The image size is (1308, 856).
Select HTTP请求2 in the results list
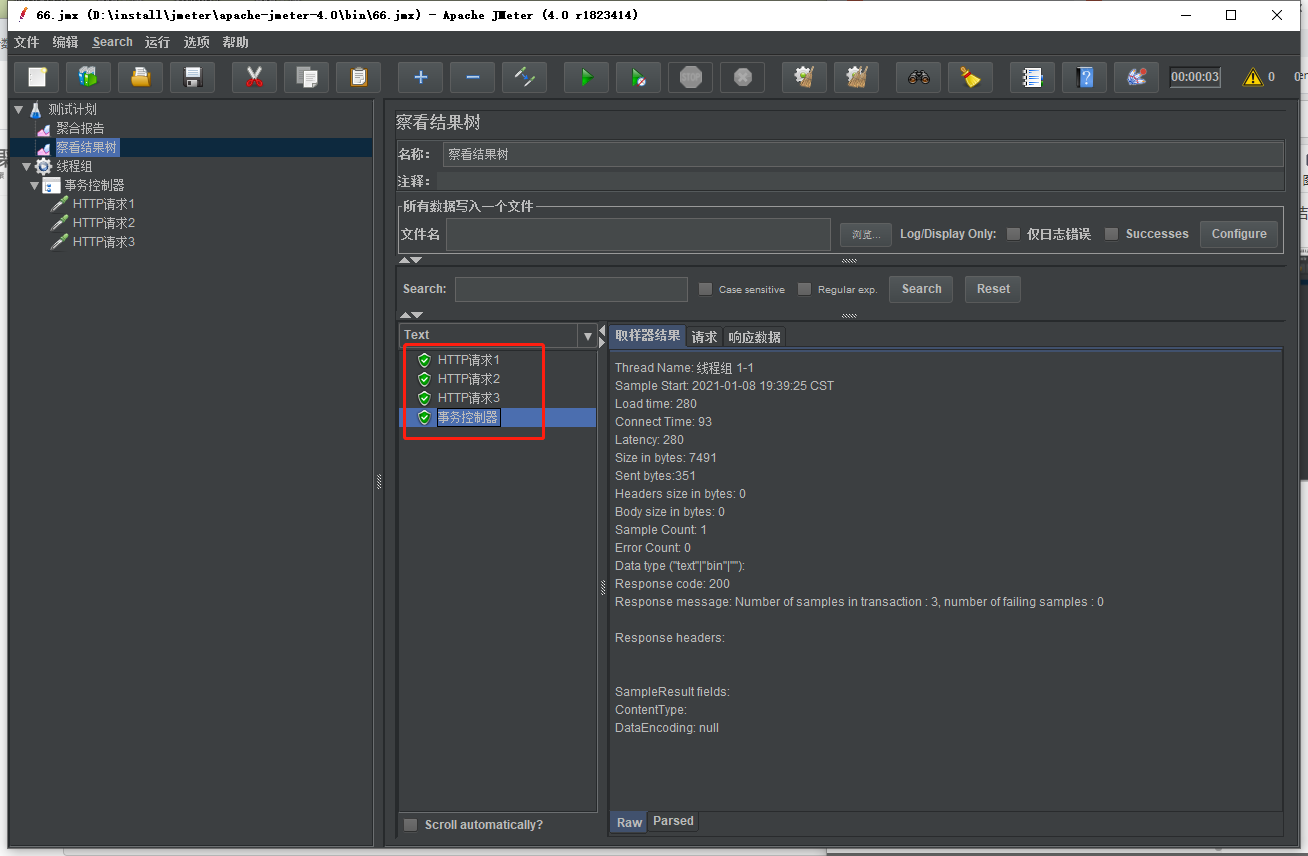point(469,379)
